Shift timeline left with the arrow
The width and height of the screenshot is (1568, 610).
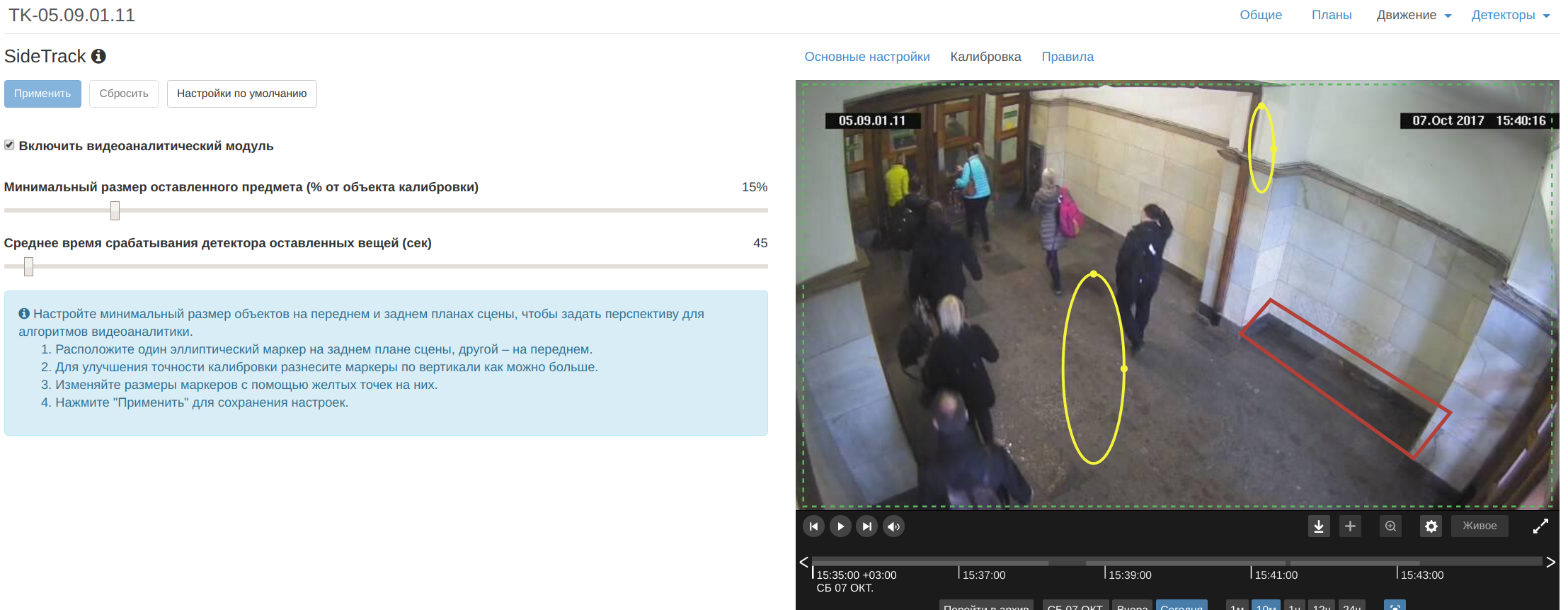(803, 562)
